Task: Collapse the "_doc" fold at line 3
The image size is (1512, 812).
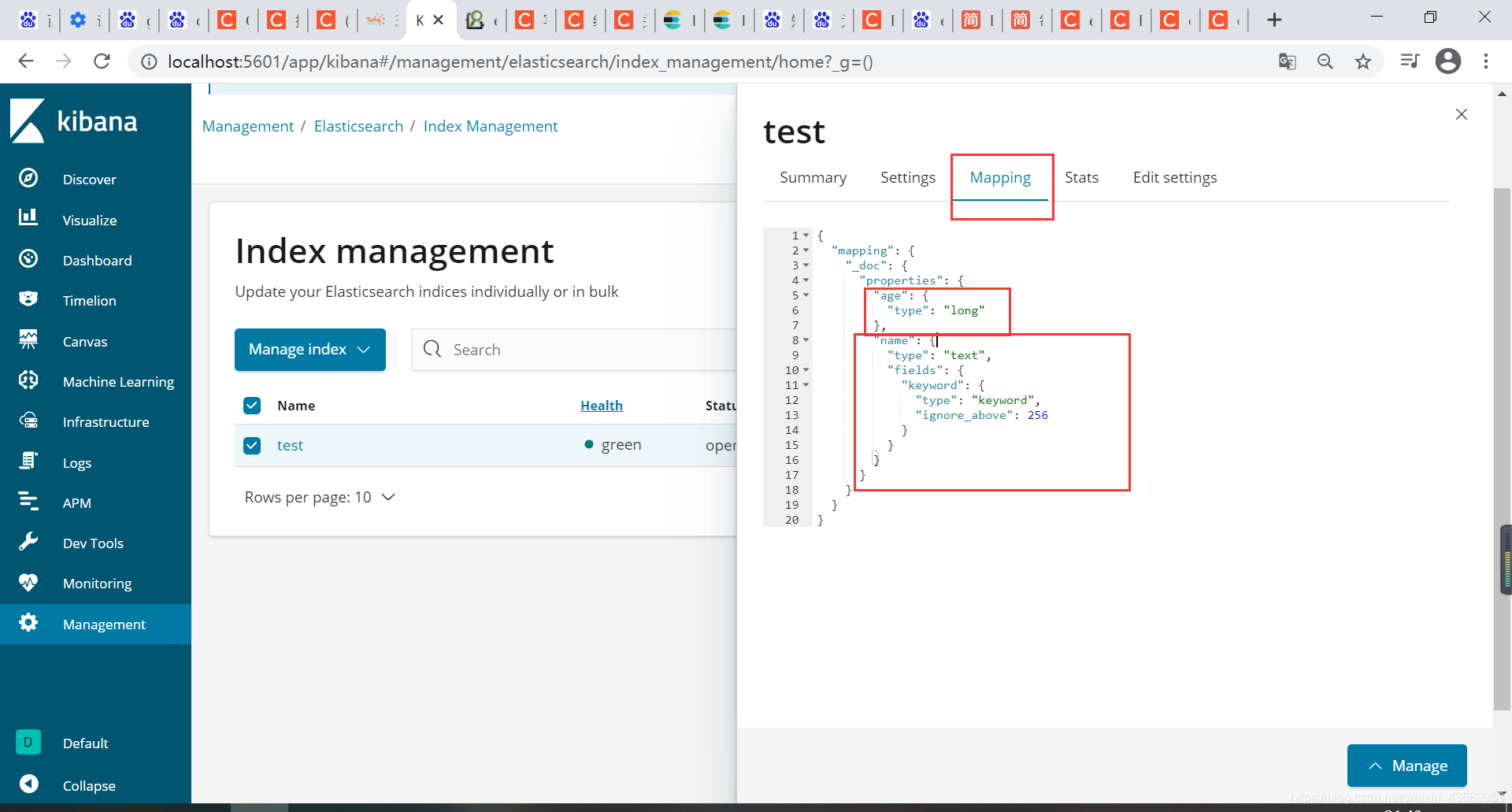Action: pos(806,265)
